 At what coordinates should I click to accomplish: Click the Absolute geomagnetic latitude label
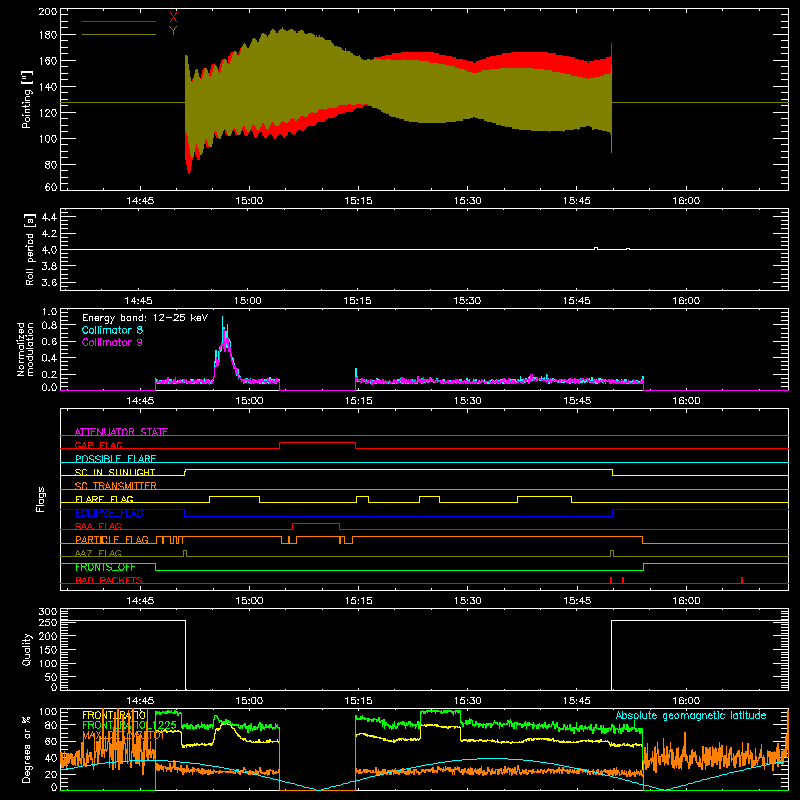coord(691,715)
